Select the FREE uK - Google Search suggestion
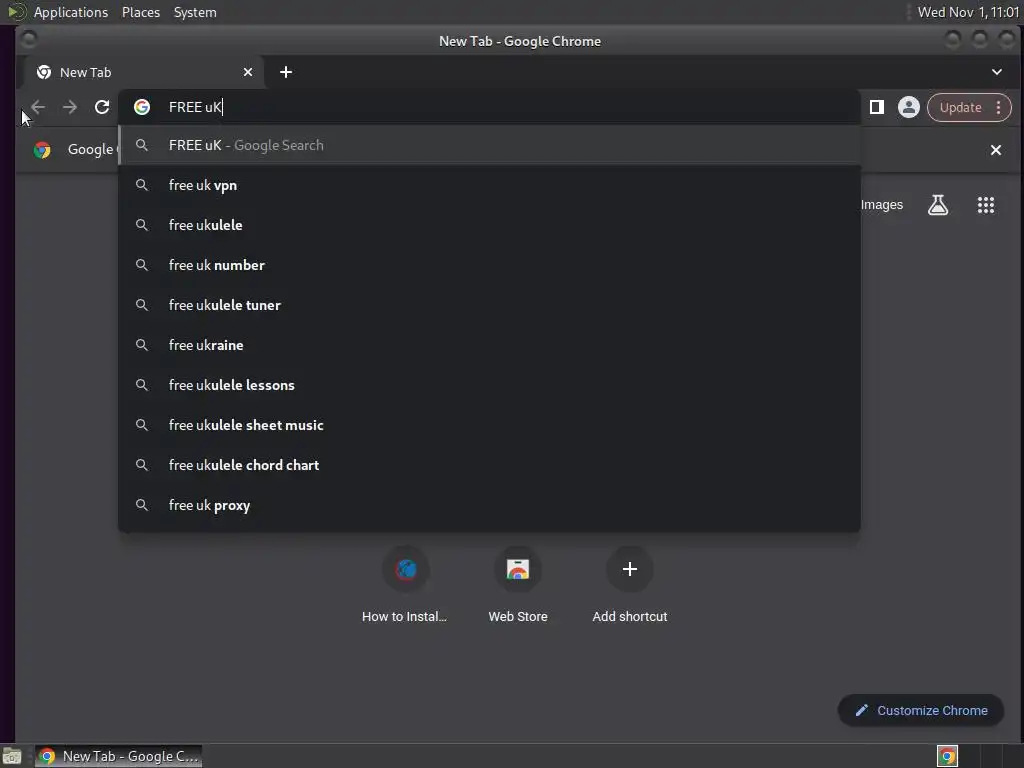The image size is (1024, 768). pos(489,145)
